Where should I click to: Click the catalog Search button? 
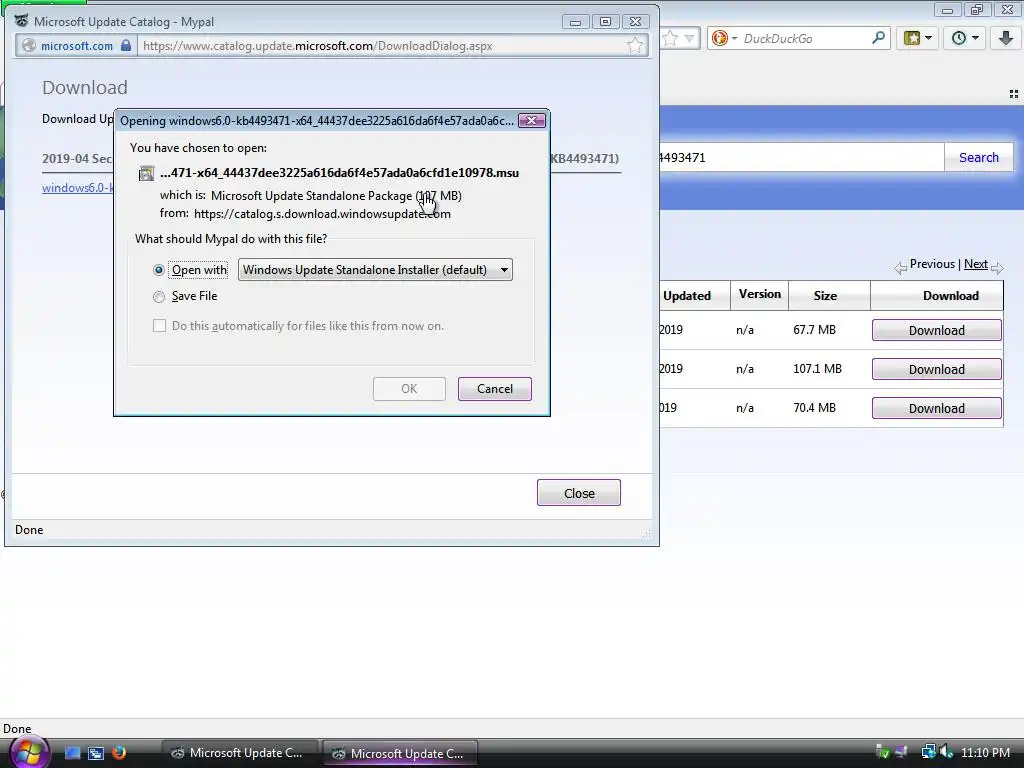pyautogui.click(x=978, y=157)
